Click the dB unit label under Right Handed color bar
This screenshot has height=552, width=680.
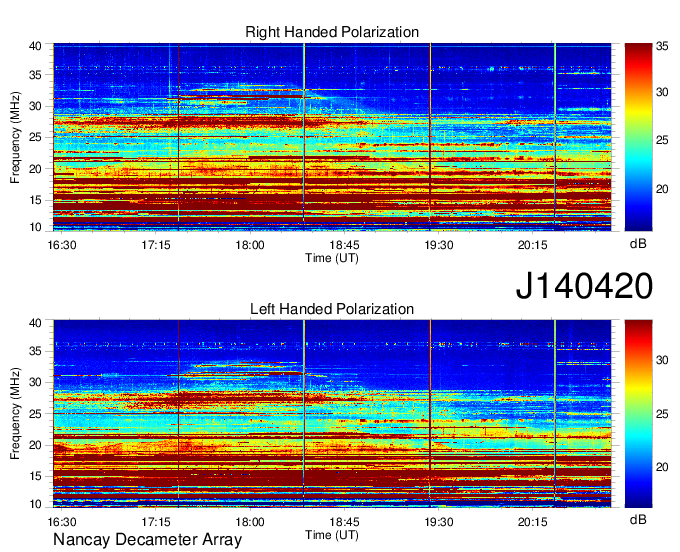(x=638, y=244)
